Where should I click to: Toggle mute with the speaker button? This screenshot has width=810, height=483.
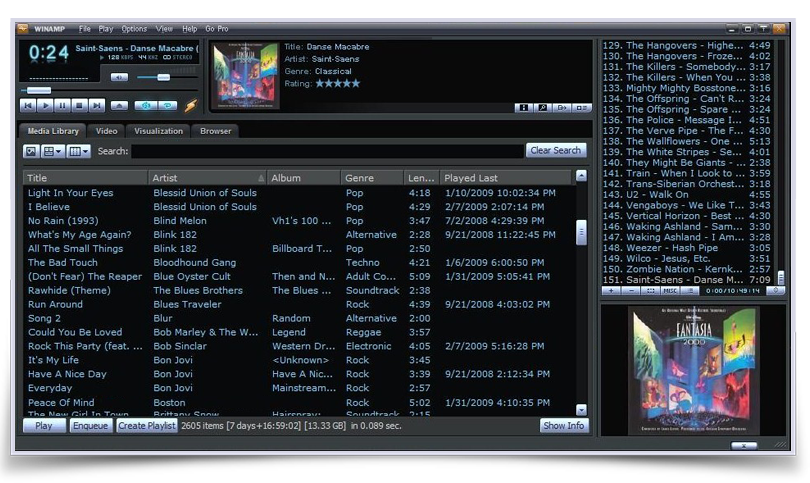point(119,77)
